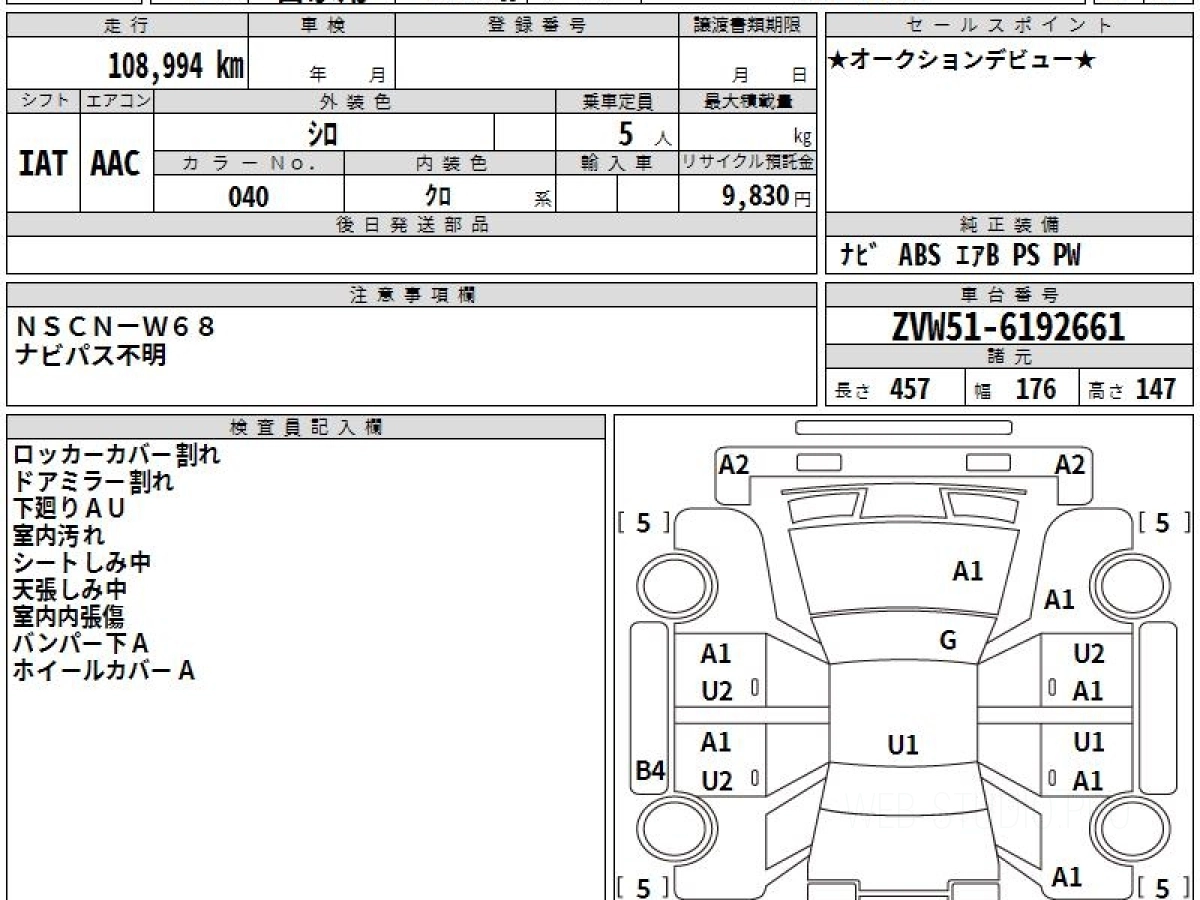The image size is (1200, 900).
Task: Select the 外装色 header
Action: (x=355, y=101)
